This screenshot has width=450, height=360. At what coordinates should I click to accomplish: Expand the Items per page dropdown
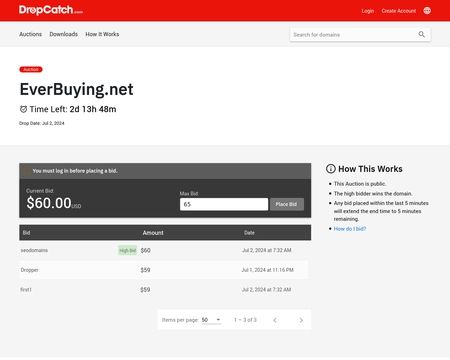[x=211, y=320]
